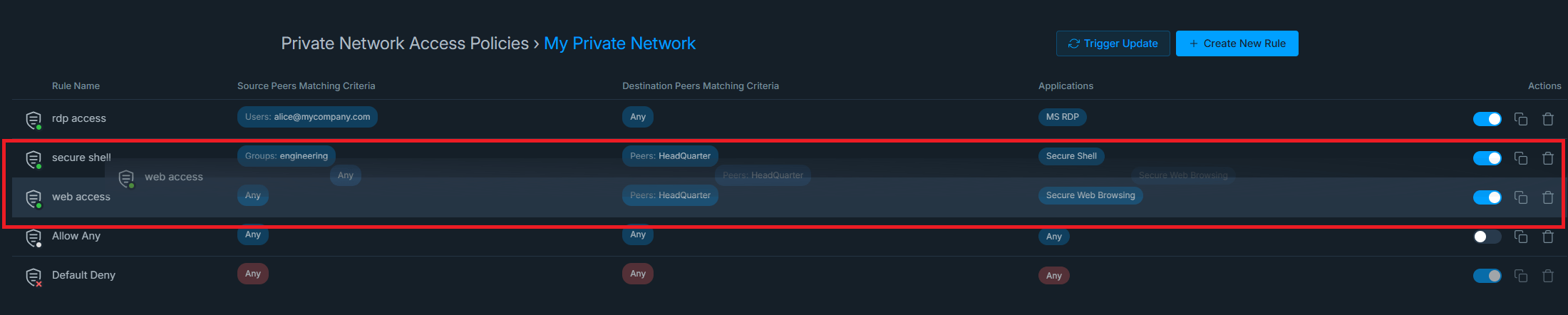Open the My Private Network breadcrumb link
Viewport: 1568px width, 315px height.
click(x=619, y=43)
